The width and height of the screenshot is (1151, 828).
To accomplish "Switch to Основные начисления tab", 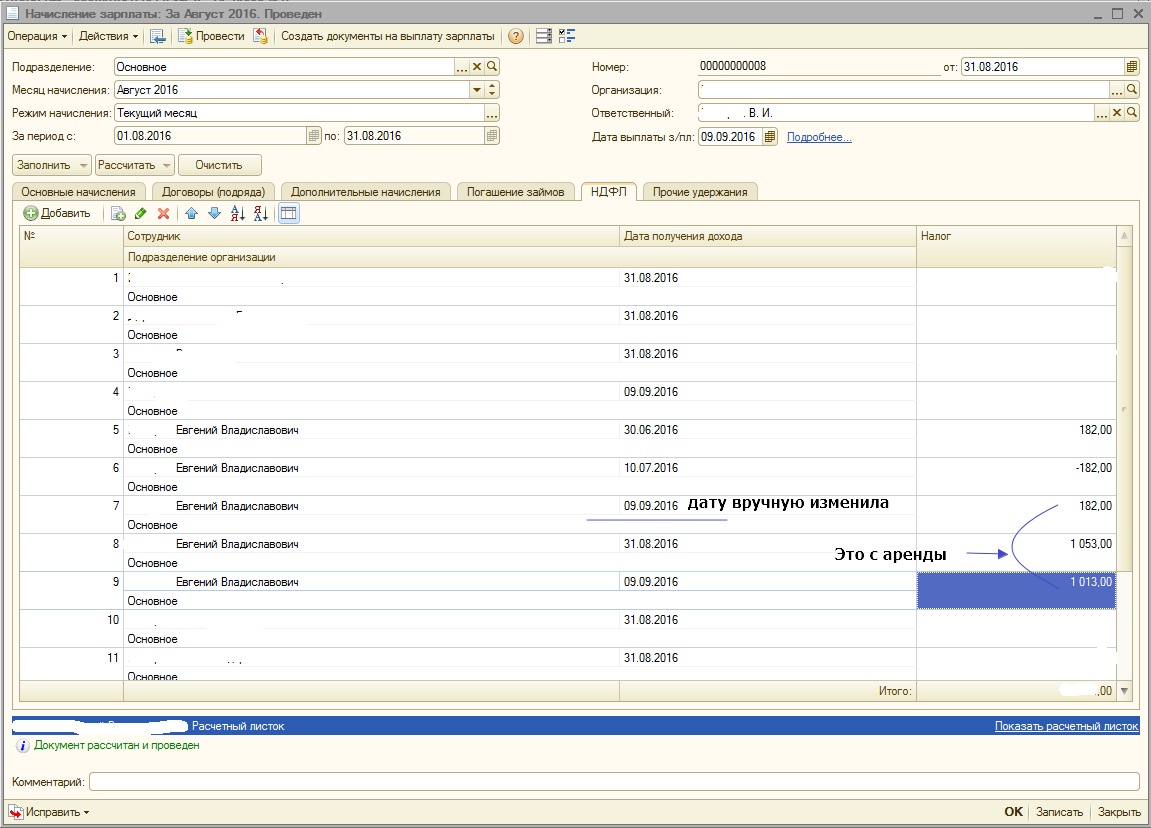I will coord(78,192).
